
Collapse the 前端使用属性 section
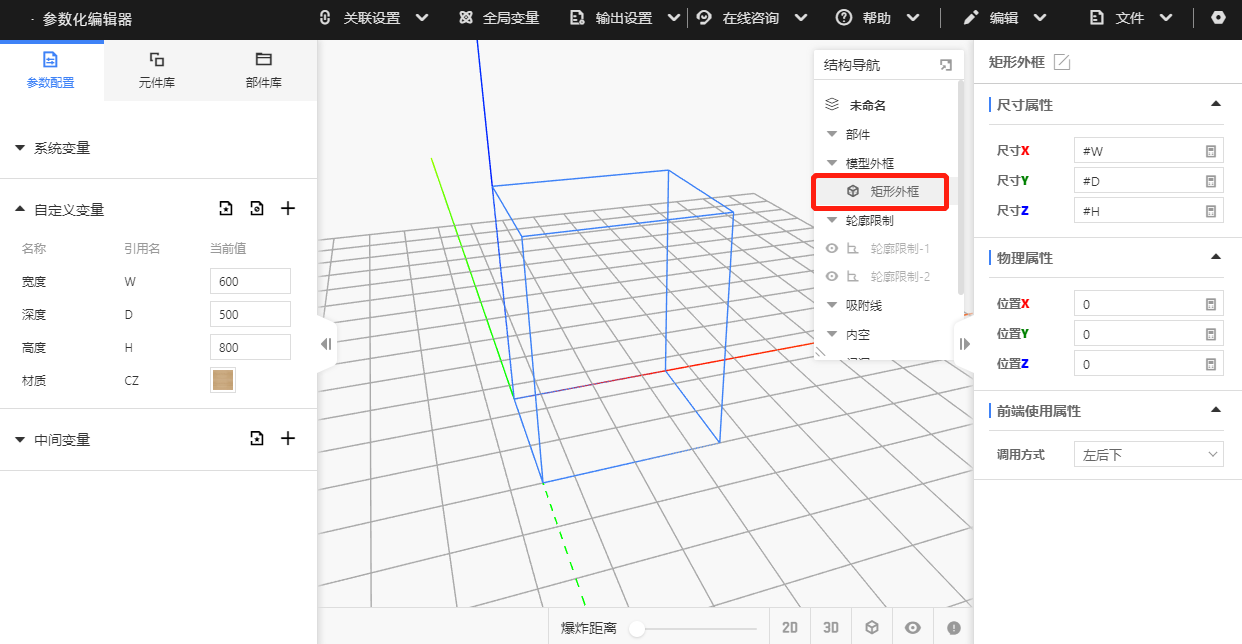pyautogui.click(x=1216, y=410)
